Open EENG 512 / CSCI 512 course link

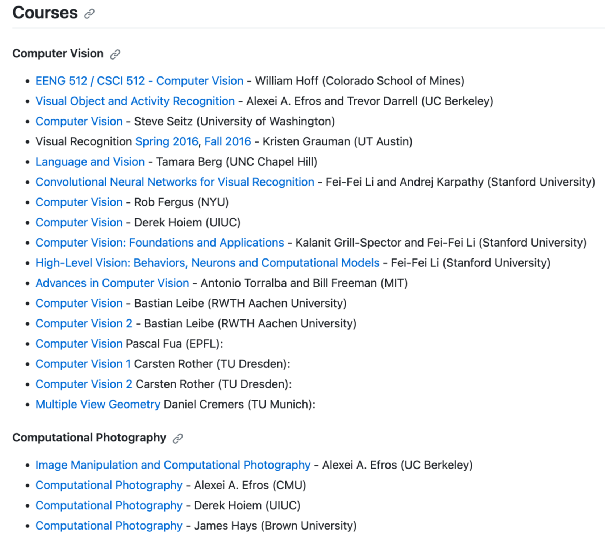click(x=139, y=81)
